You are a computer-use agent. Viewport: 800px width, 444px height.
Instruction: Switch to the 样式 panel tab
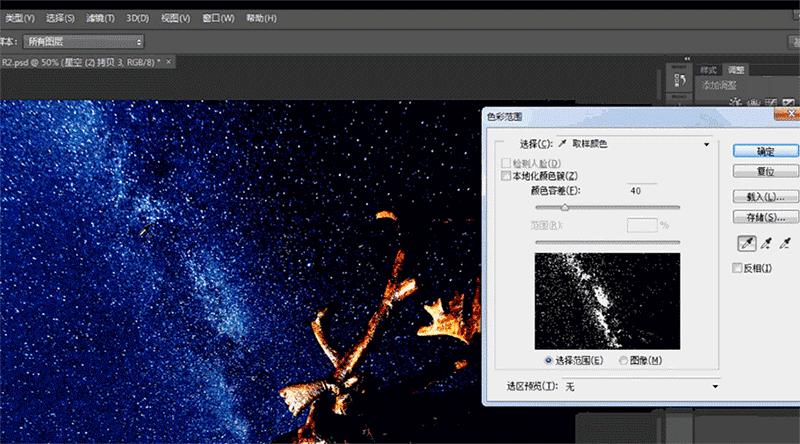coord(709,70)
